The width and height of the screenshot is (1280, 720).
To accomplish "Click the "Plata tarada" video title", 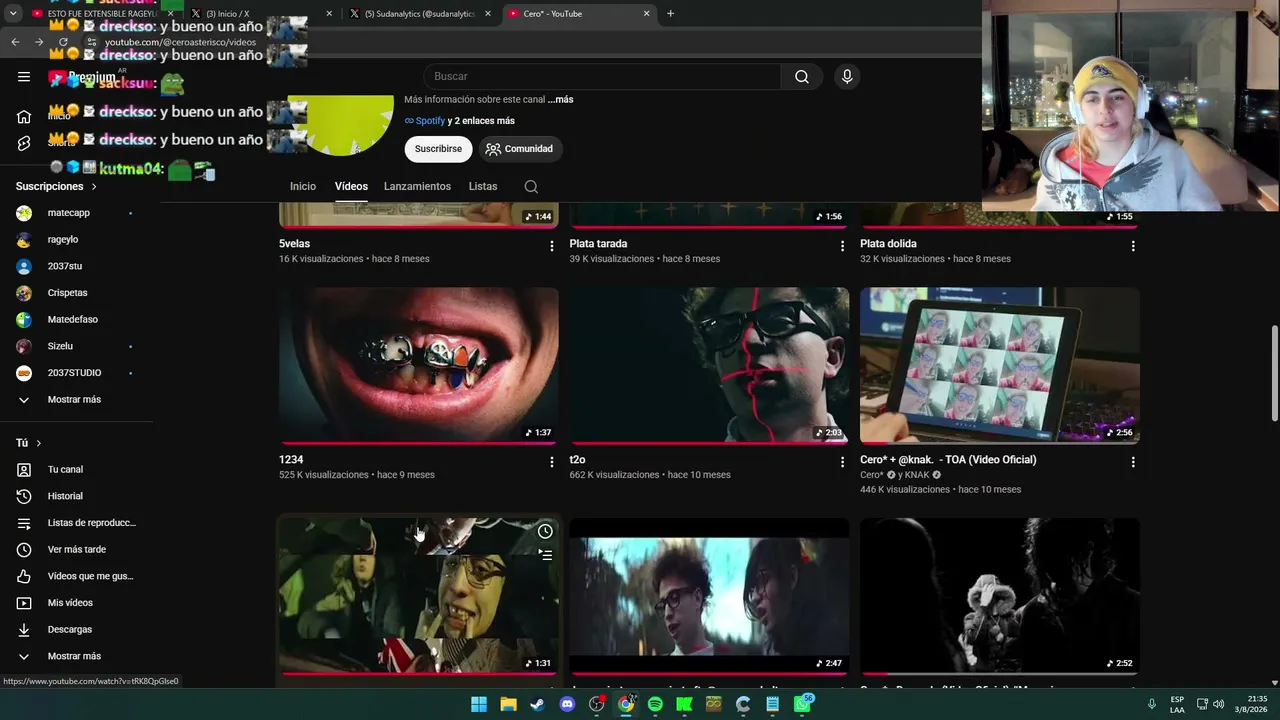I will (598, 244).
